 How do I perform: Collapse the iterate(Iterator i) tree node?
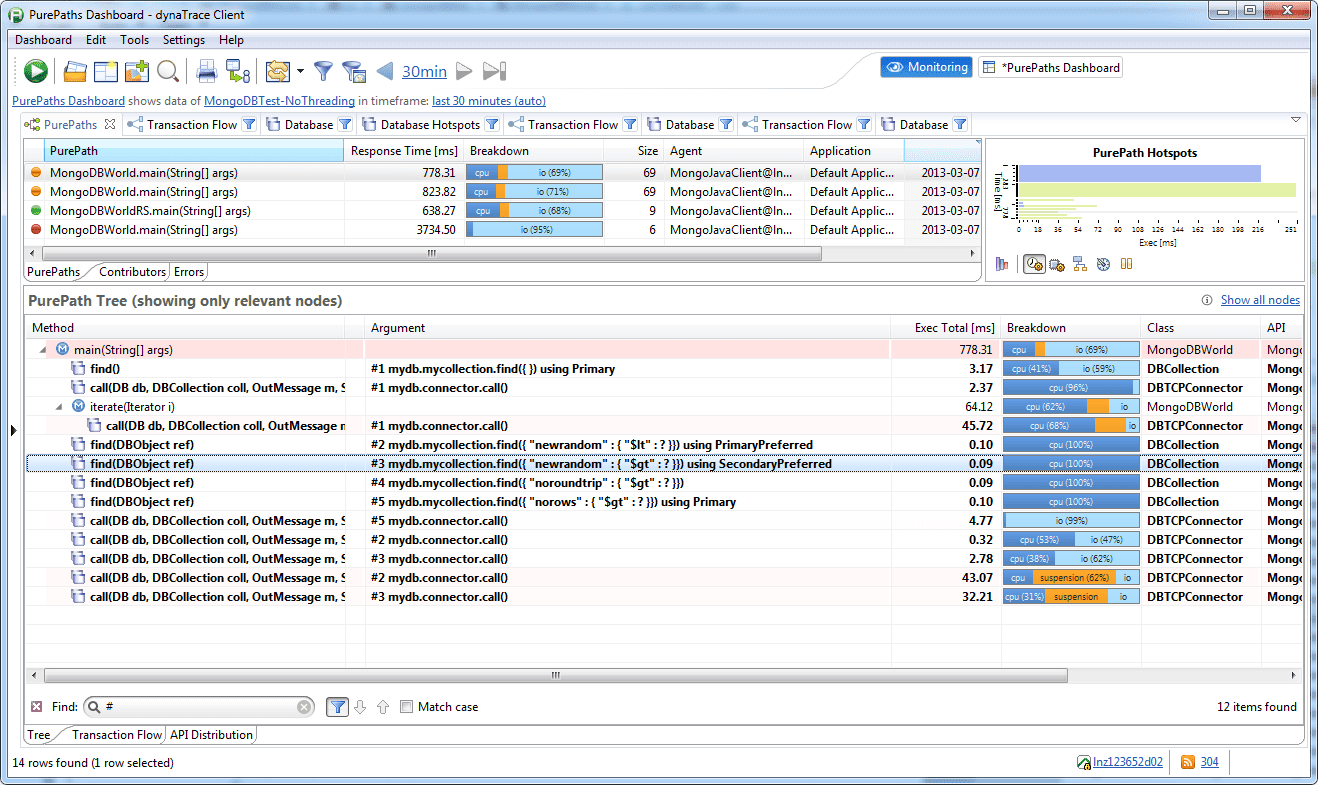pos(58,407)
